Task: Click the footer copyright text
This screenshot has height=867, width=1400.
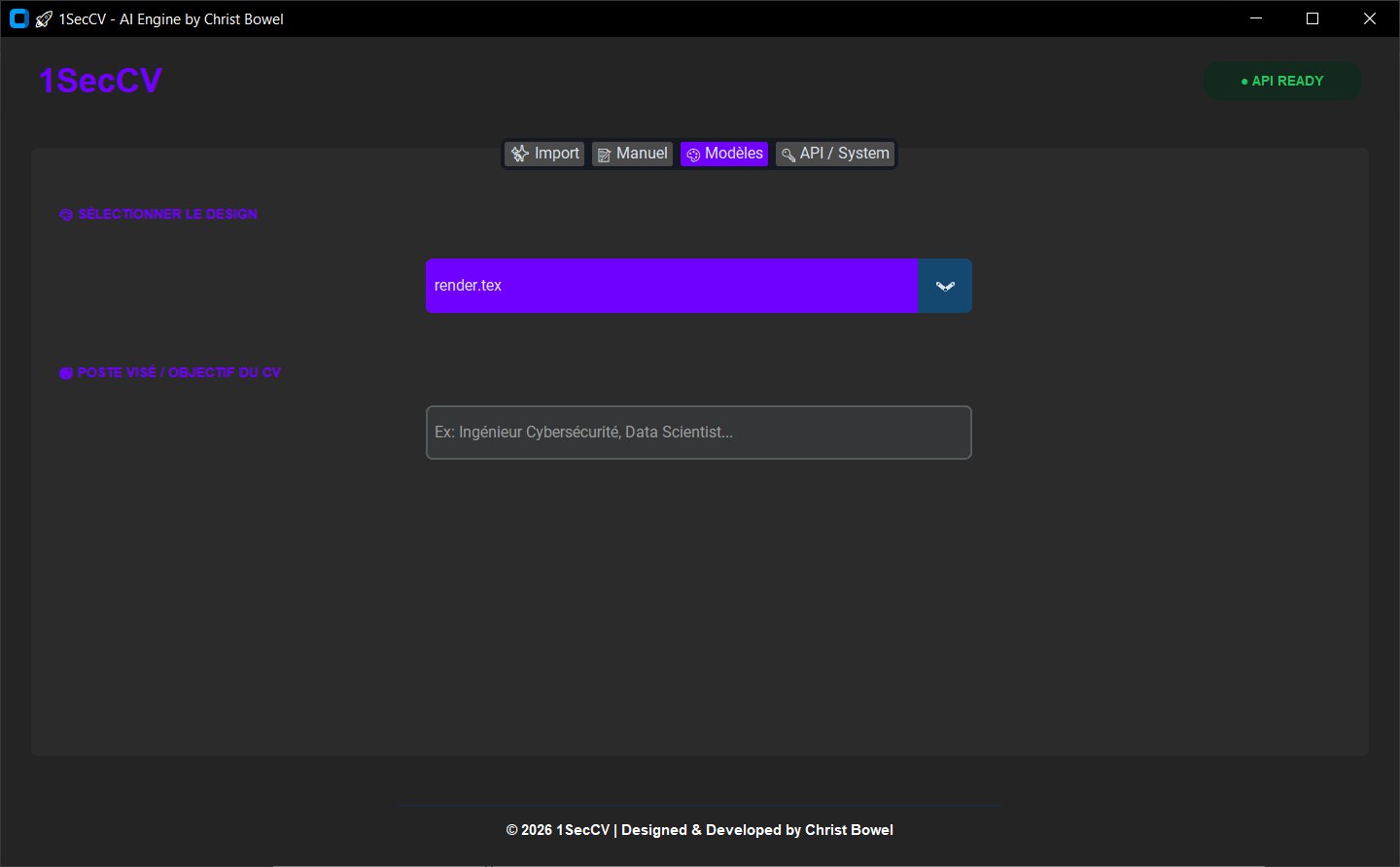Action: click(x=699, y=830)
